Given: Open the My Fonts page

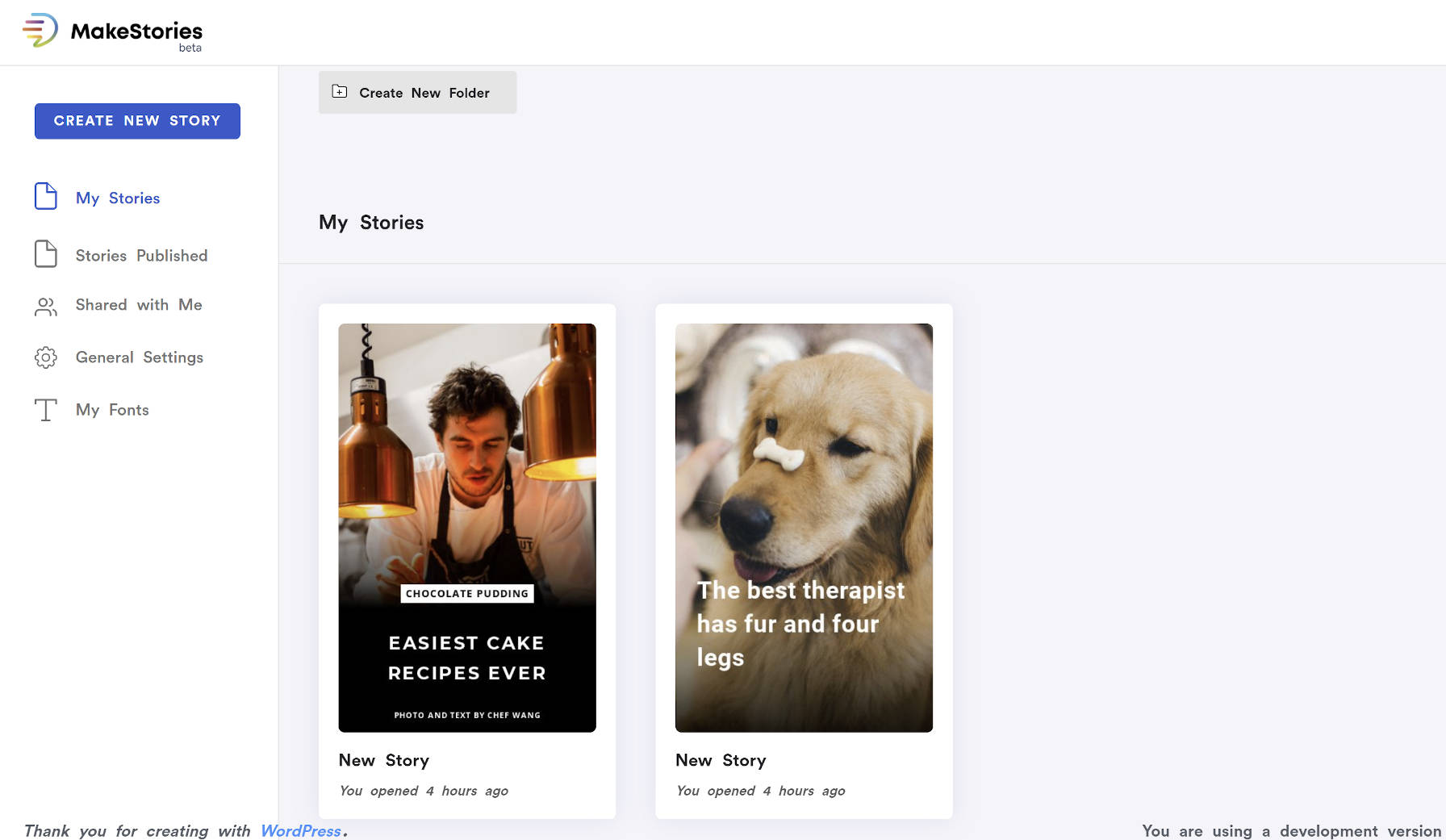Looking at the screenshot, I should (x=112, y=410).
